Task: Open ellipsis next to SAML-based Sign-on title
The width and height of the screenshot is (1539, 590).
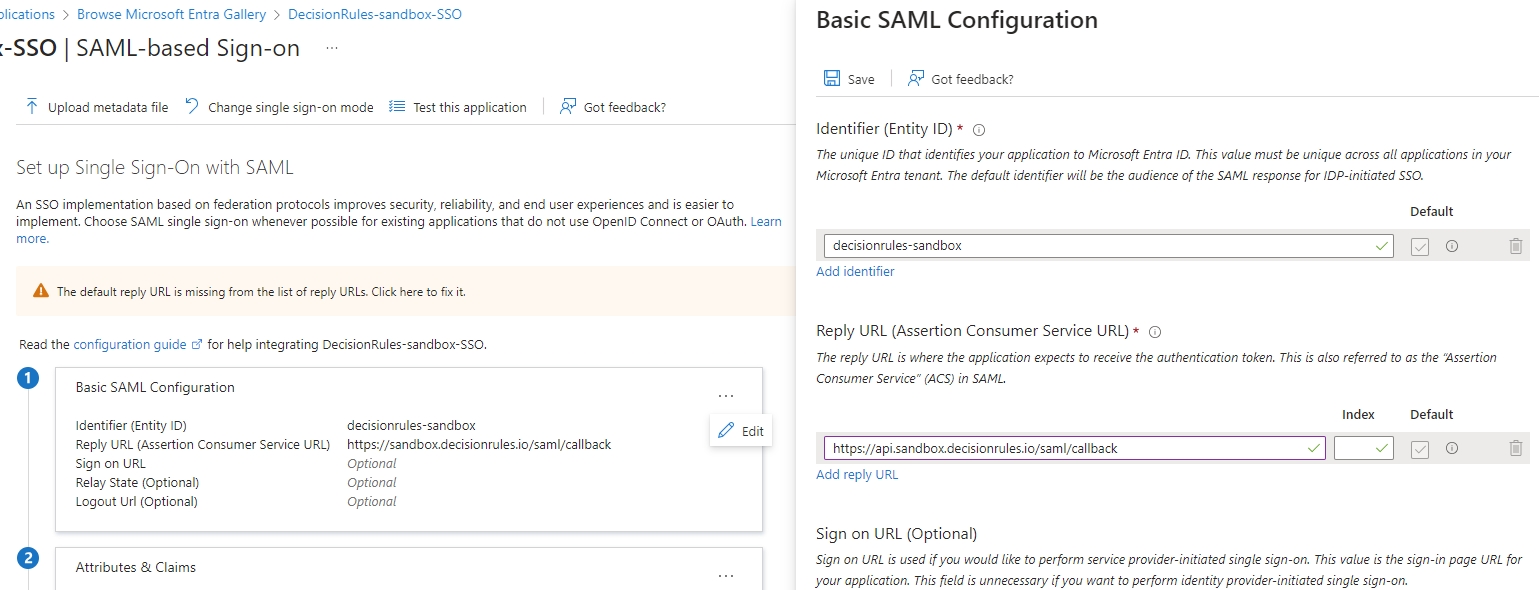Action: point(331,48)
